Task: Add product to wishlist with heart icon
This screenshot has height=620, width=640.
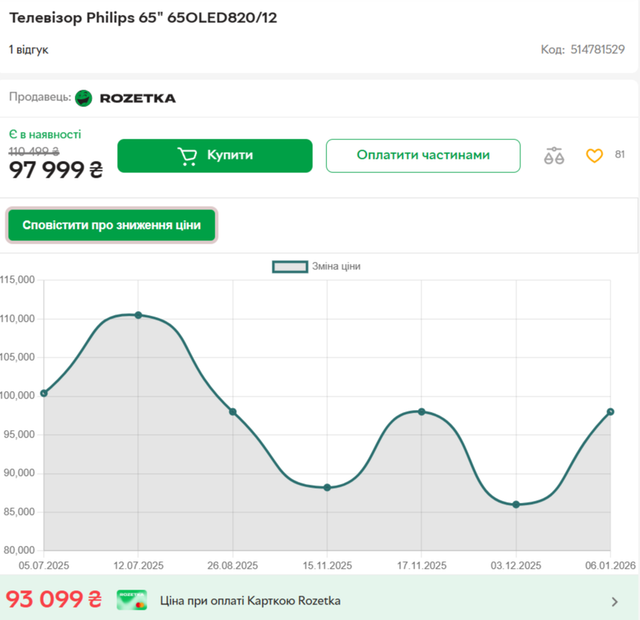Action: [x=594, y=156]
